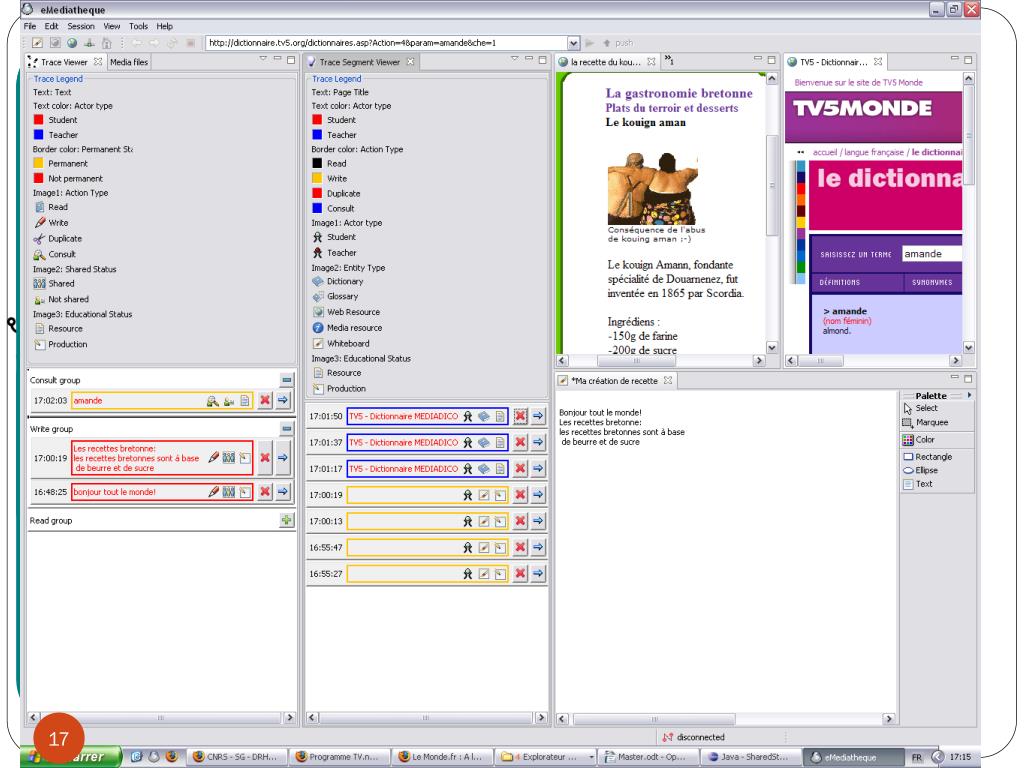The image size is (1024, 768).
Task: Click the home icon in main toolbar
Action: coord(106,43)
